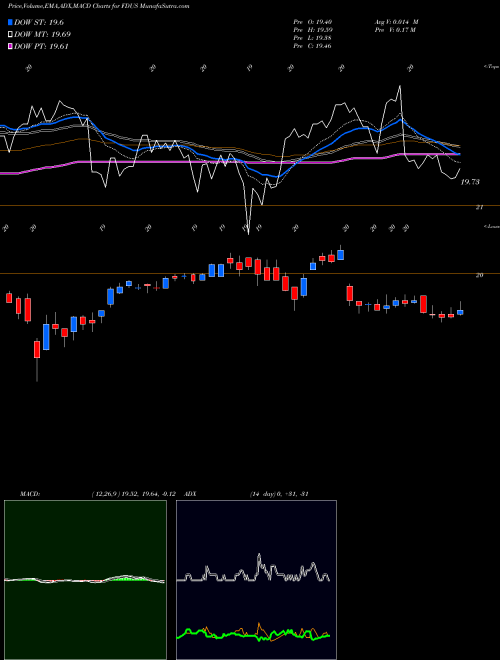Screen dimensions: 500x660
Task: Click the '(14 day) 0, +31, -31' ADX values
Action: coord(279,494)
